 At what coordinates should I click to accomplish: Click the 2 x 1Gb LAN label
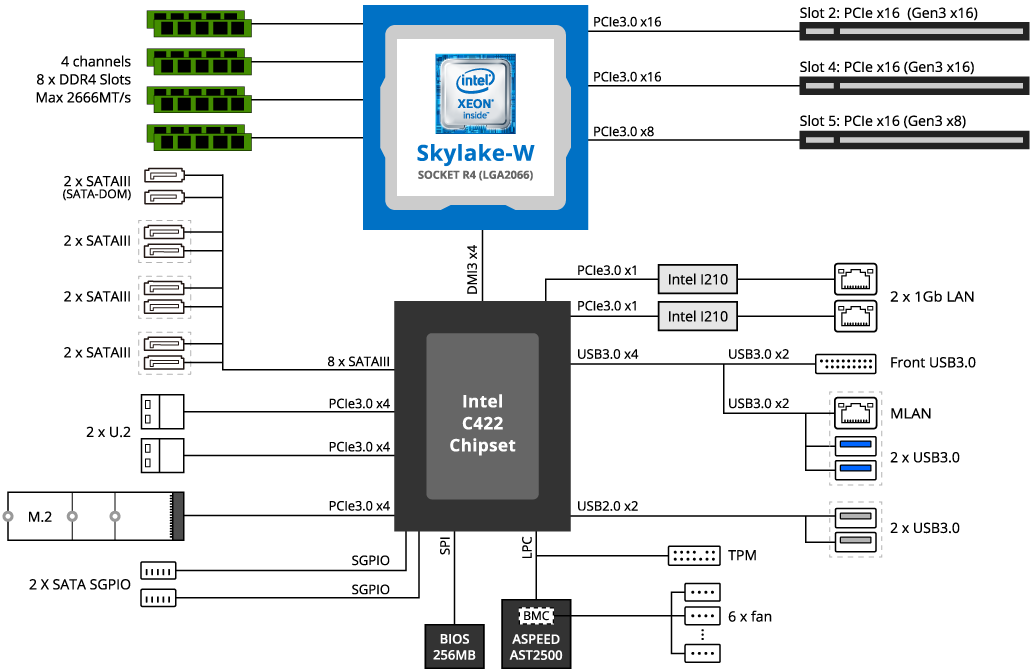932,296
